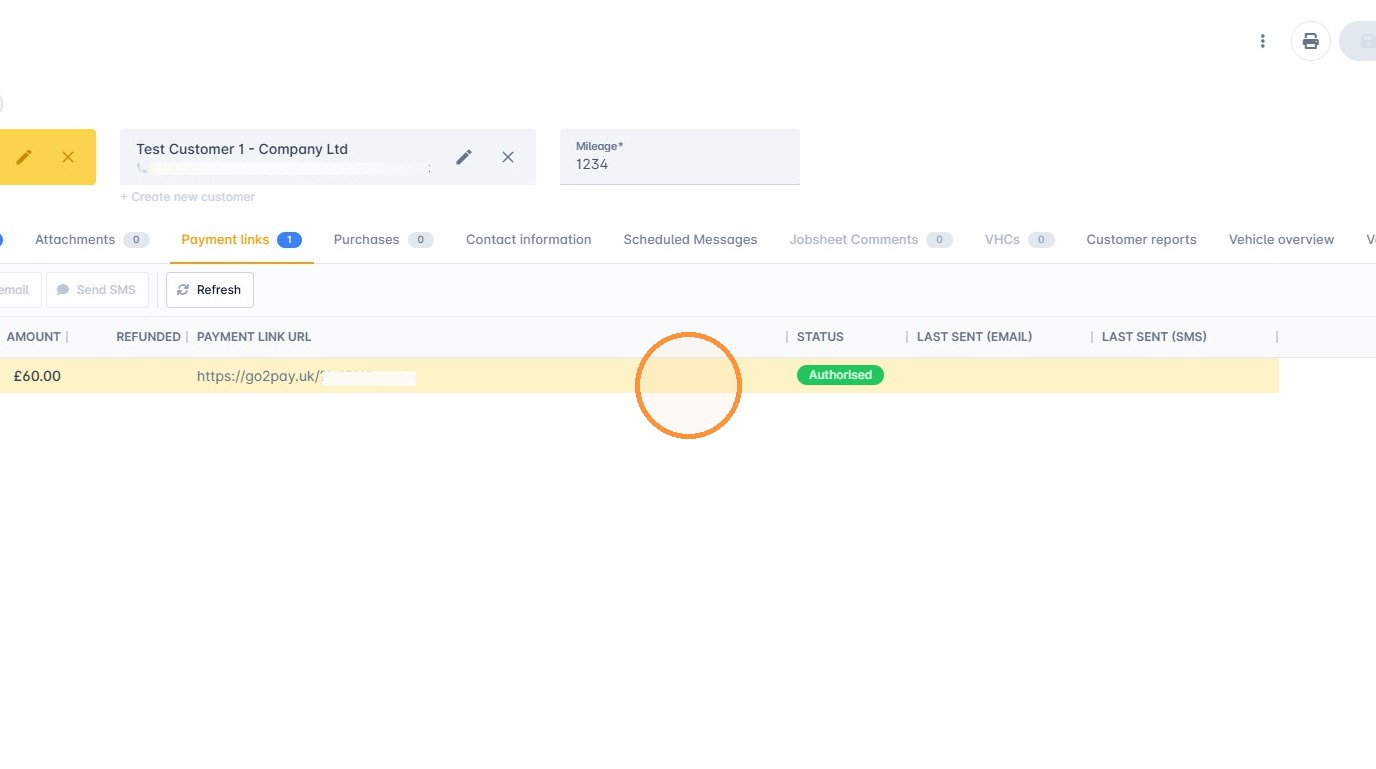Click the £60.00 amount cell
This screenshot has height=769, width=1376.
pyautogui.click(x=37, y=376)
